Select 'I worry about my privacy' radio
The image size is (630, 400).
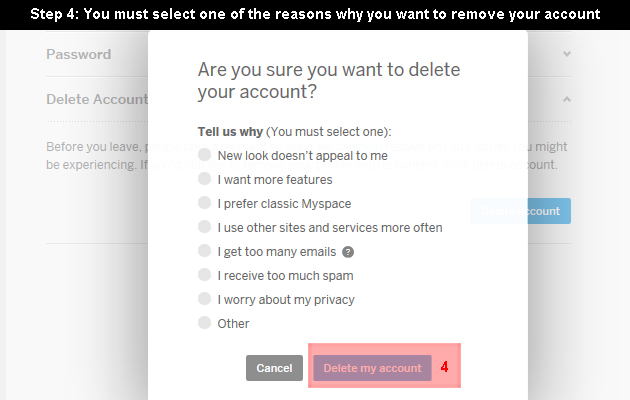coord(205,299)
